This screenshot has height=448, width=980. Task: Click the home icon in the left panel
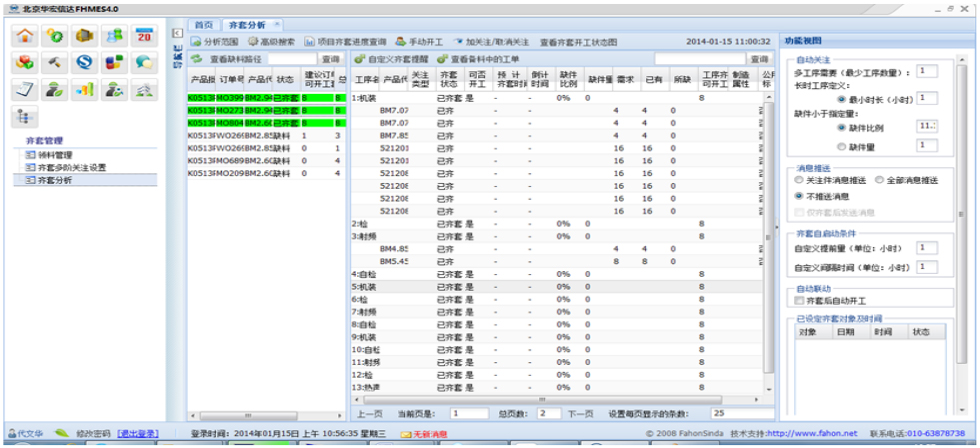tap(25, 35)
